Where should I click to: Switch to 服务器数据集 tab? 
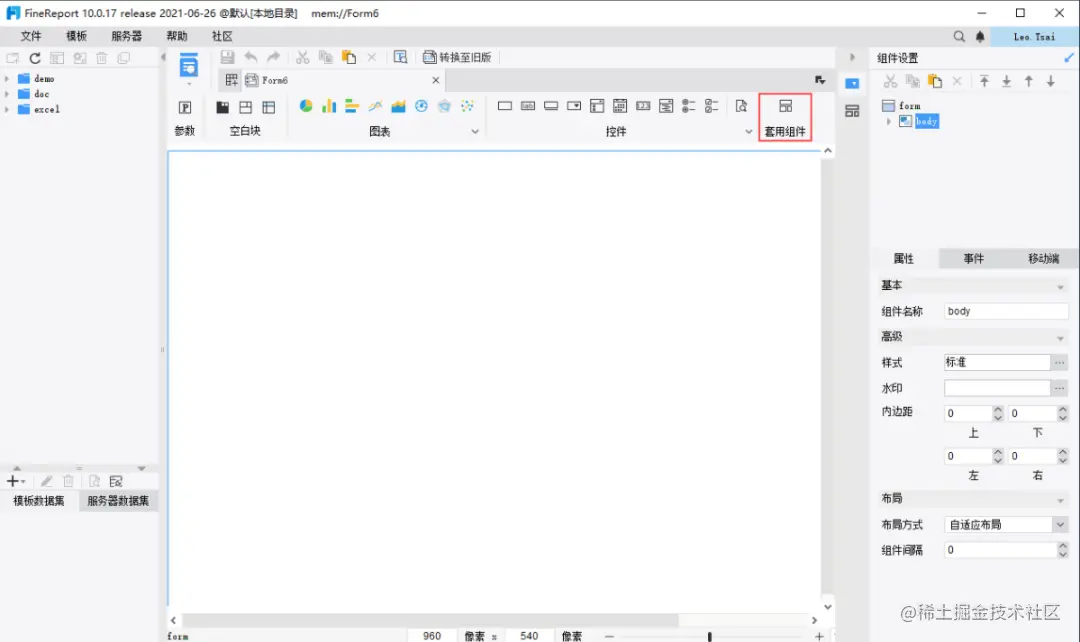coord(118,501)
